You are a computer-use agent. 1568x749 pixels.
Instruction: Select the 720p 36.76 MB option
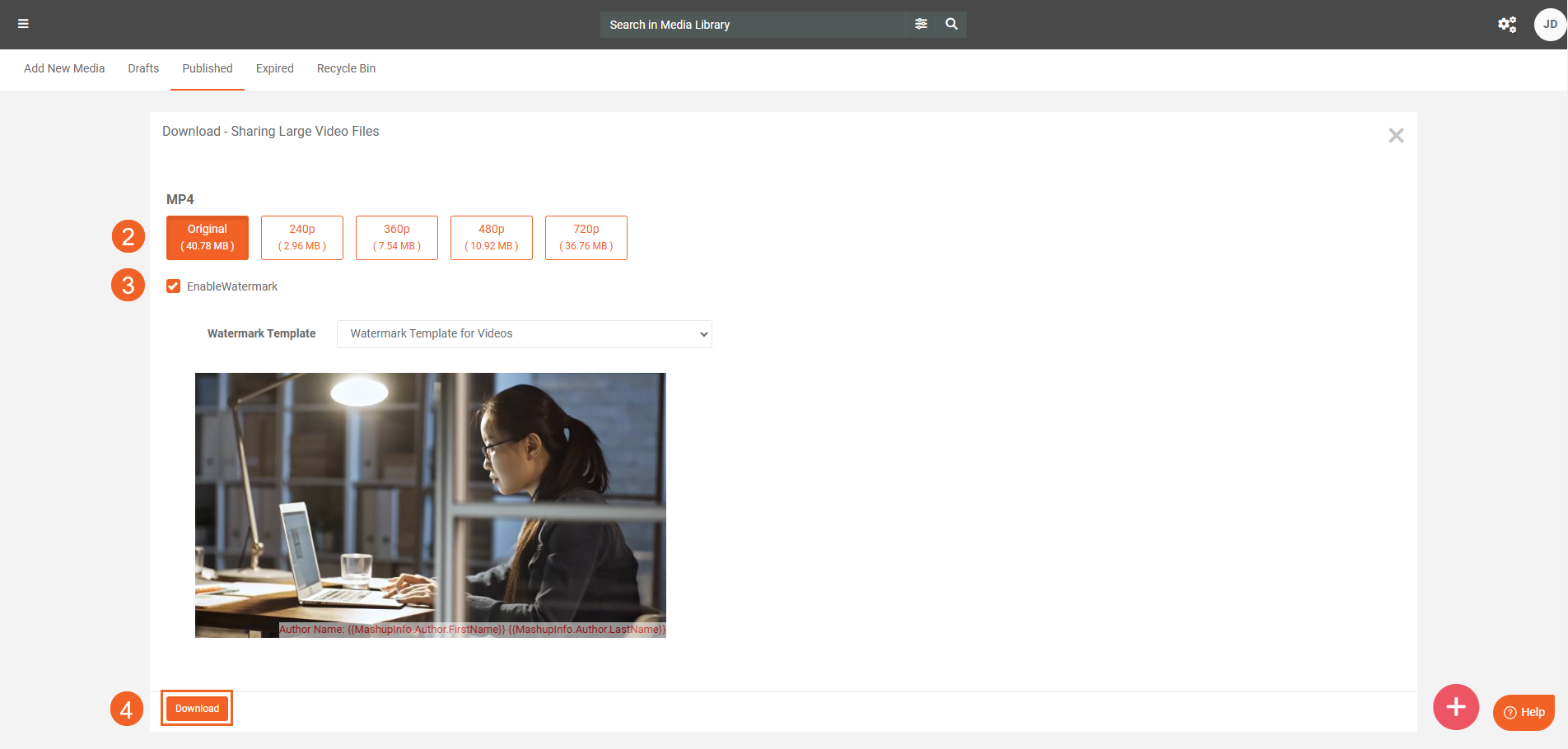click(586, 237)
